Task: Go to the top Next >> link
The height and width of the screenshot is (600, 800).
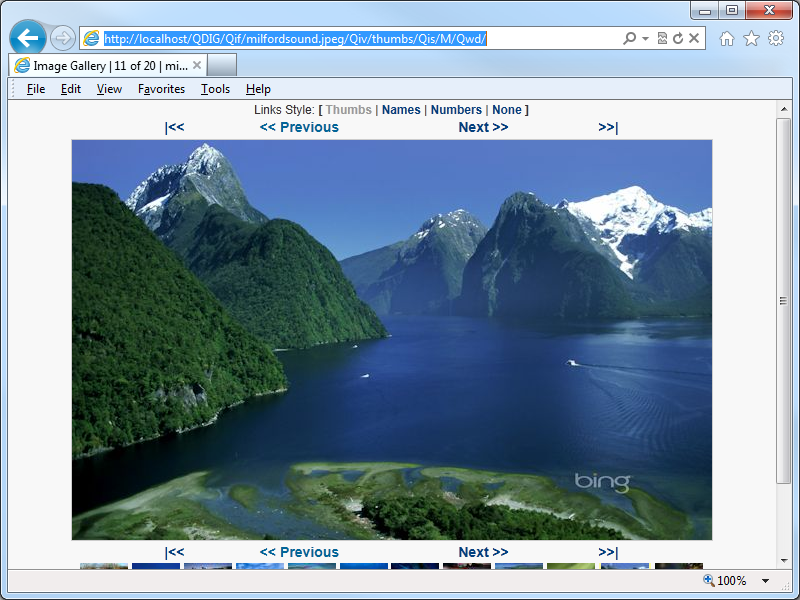Action: [x=483, y=127]
